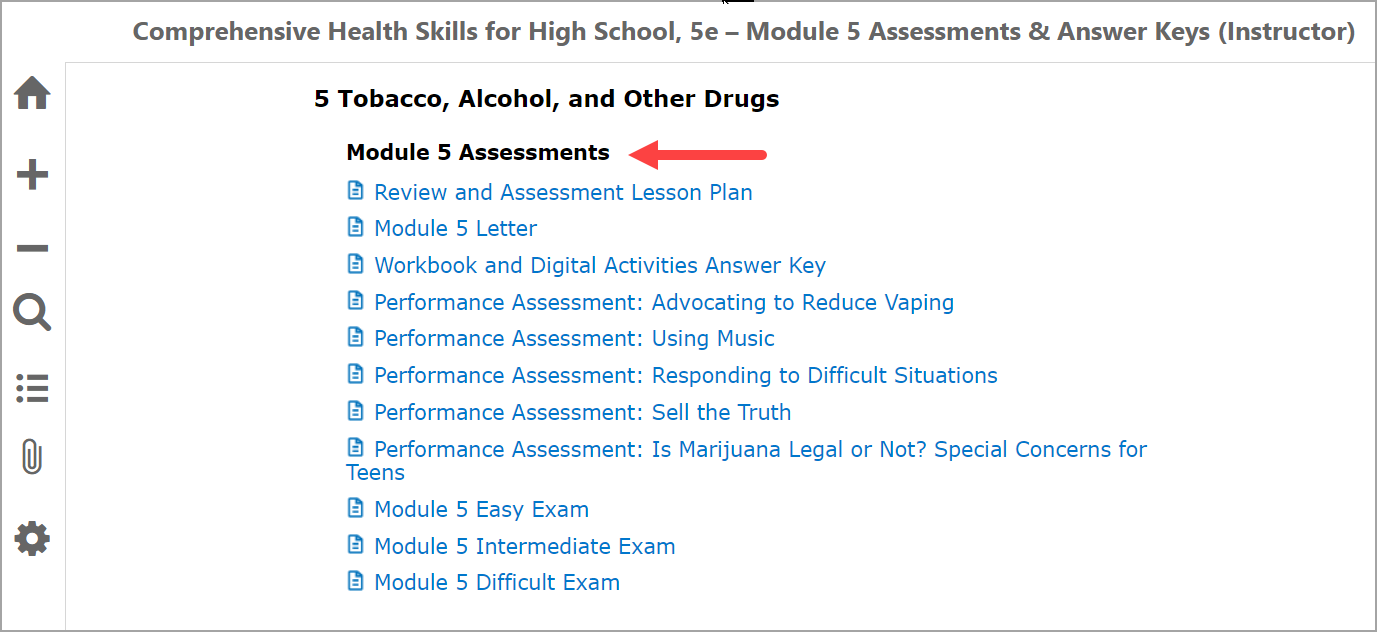Click the document icon beside Review and Assessment Lesson Plan
Image resolution: width=1377 pixels, height=632 pixels.
(356, 190)
